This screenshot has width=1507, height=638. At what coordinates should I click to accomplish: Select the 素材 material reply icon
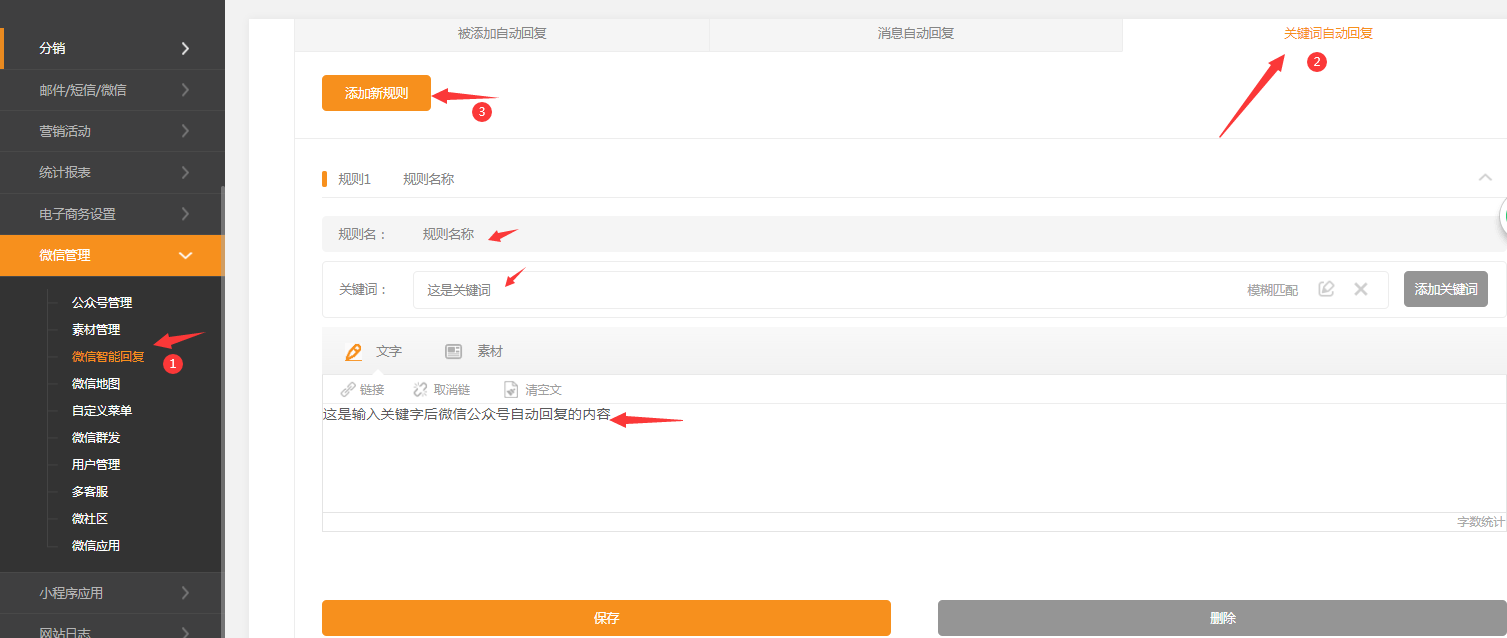click(x=454, y=351)
